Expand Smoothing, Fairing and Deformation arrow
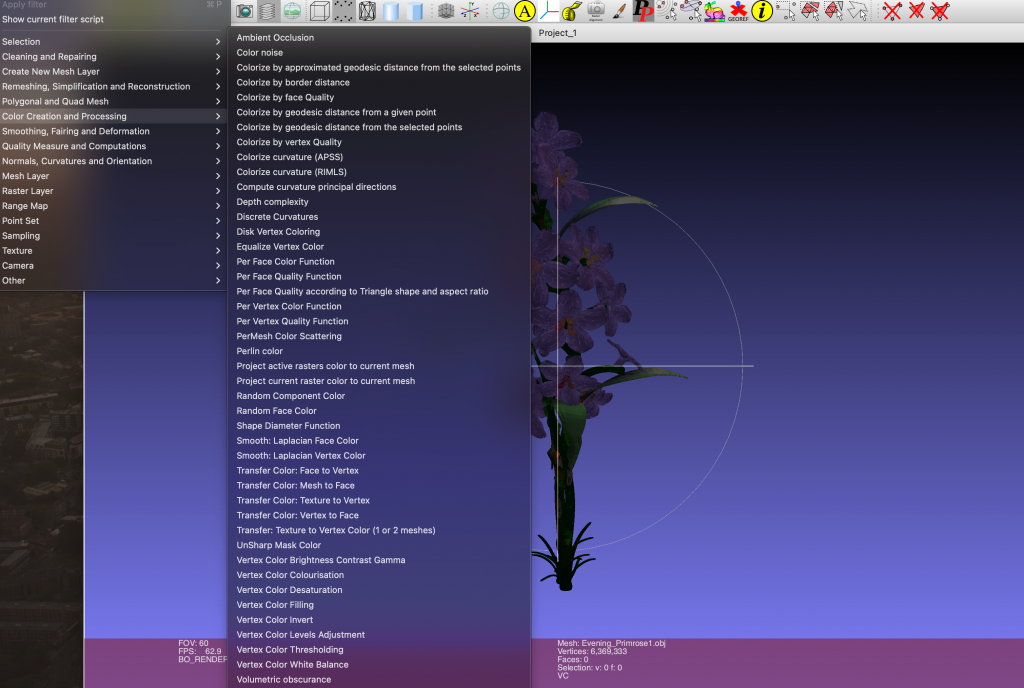 click(218, 131)
